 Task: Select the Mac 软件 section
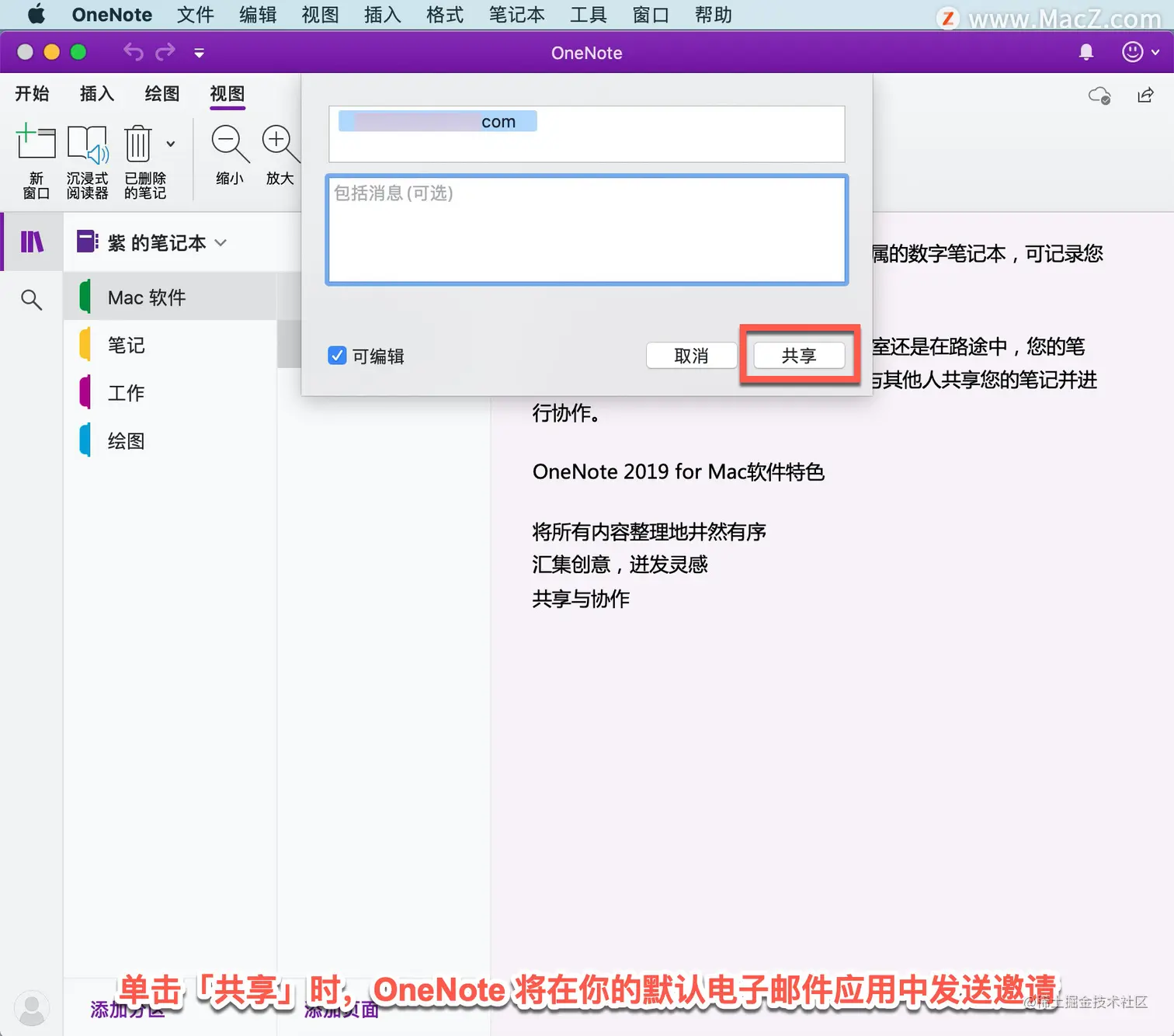pos(171,297)
